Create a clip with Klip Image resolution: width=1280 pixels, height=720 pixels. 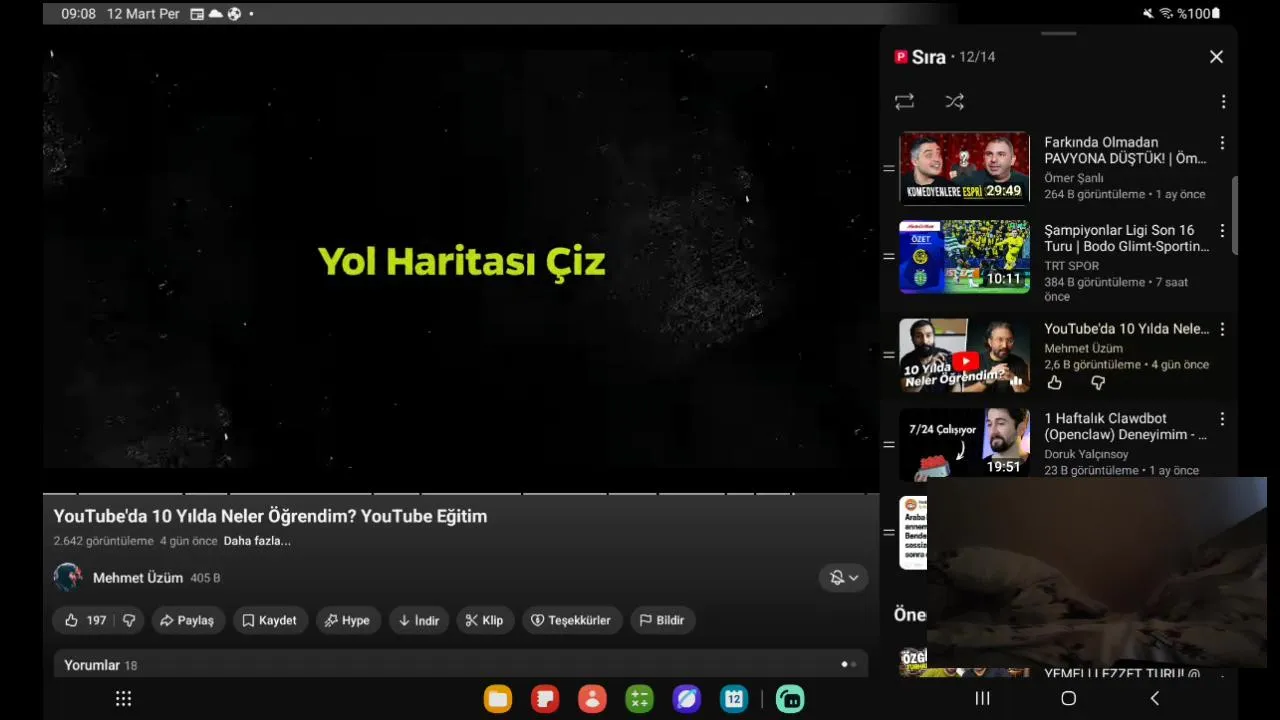(x=485, y=620)
